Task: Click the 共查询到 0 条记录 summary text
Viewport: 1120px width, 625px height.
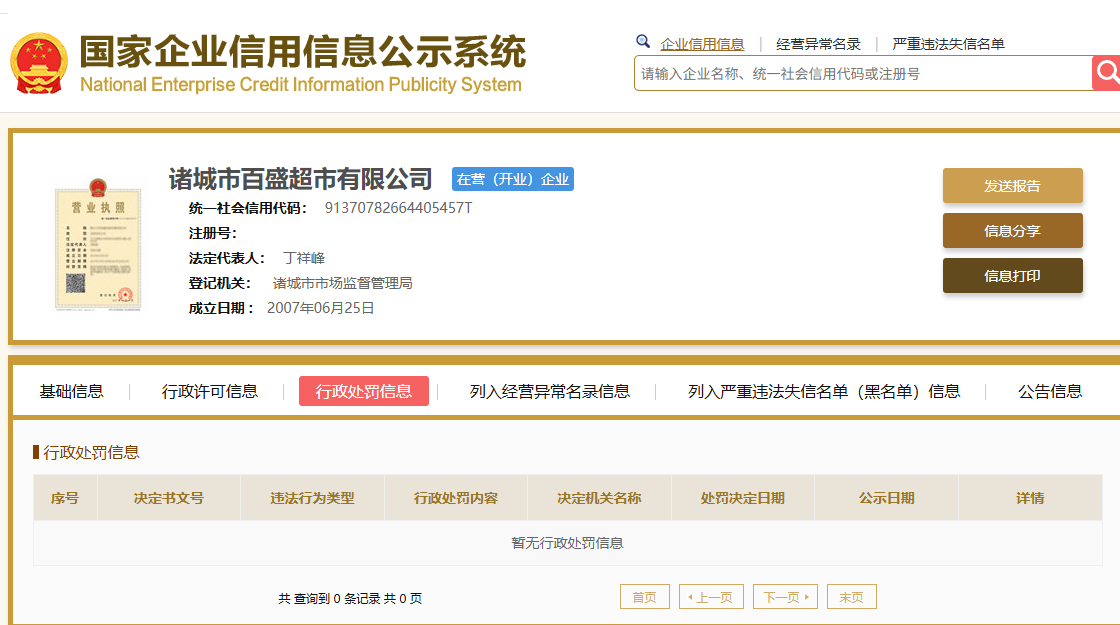Action: click(x=350, y=599)
